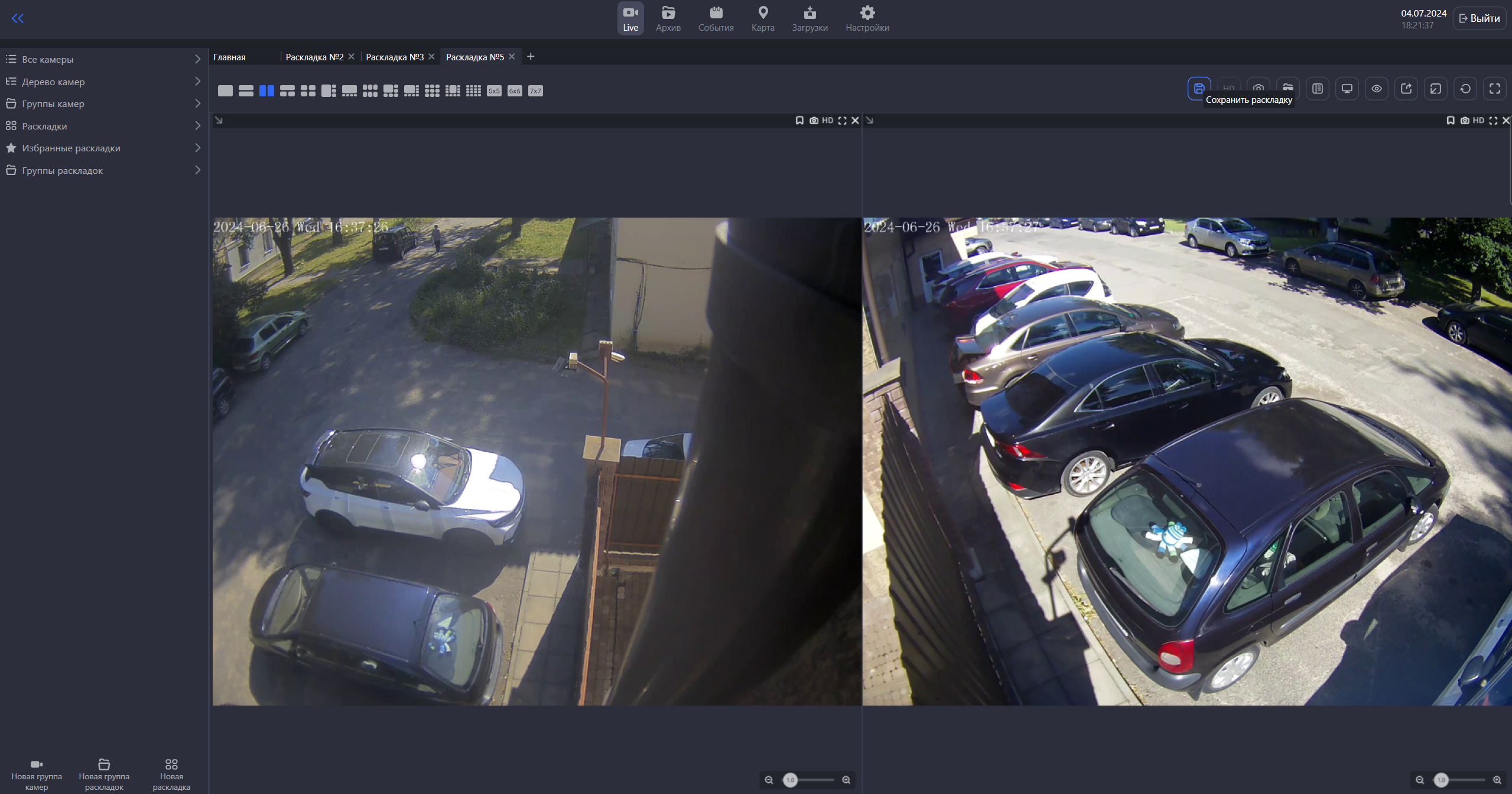Image resolution: width=1512 pixels, height=794 pixels.
Task: Open the Карта view
Action: pos(762,18)
